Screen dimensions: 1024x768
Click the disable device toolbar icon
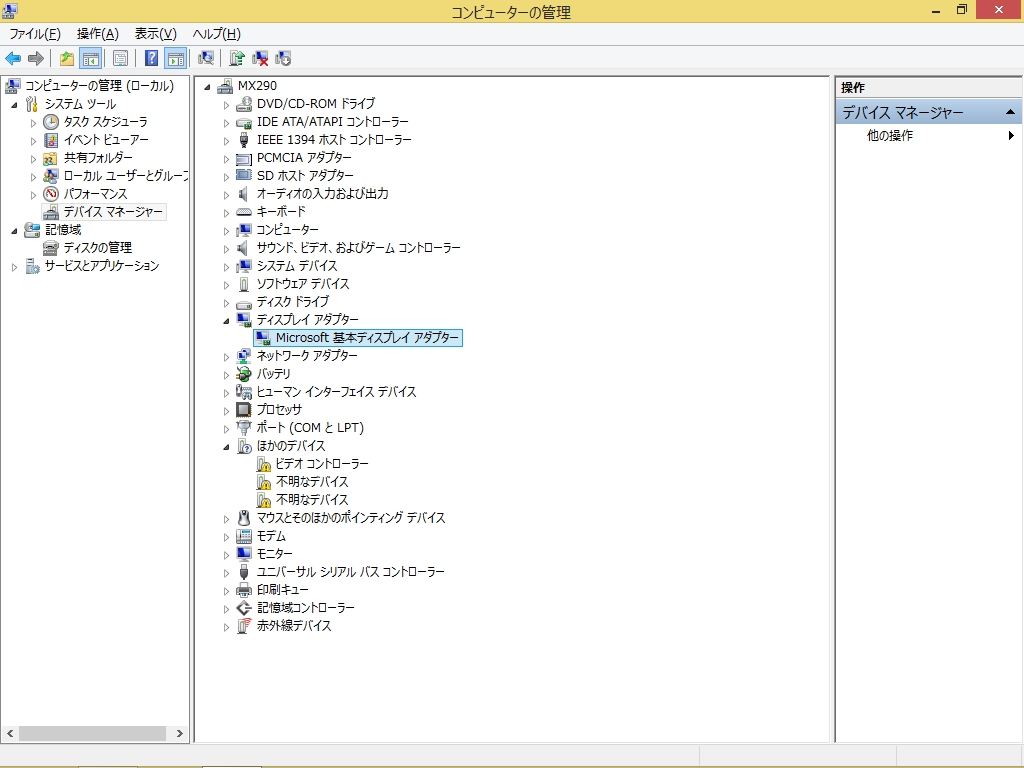point(283,59)
